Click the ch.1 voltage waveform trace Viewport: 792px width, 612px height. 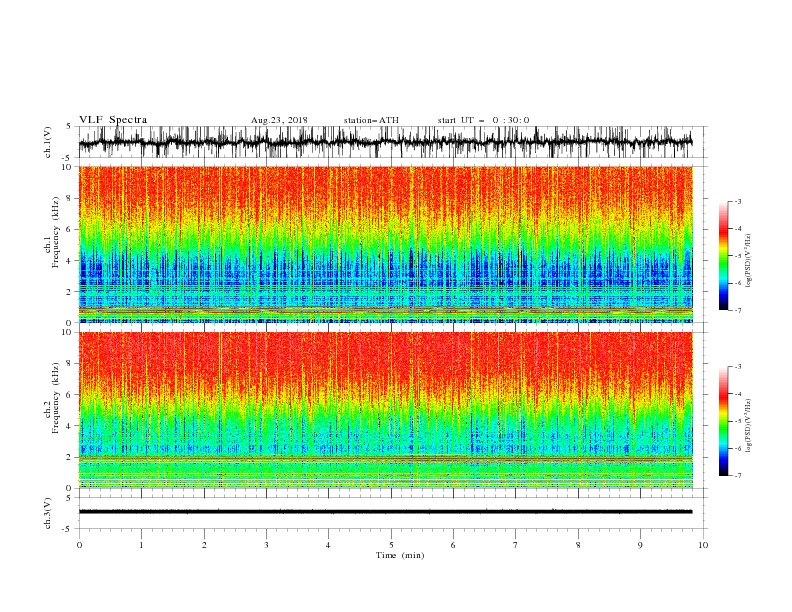point(385,142)
